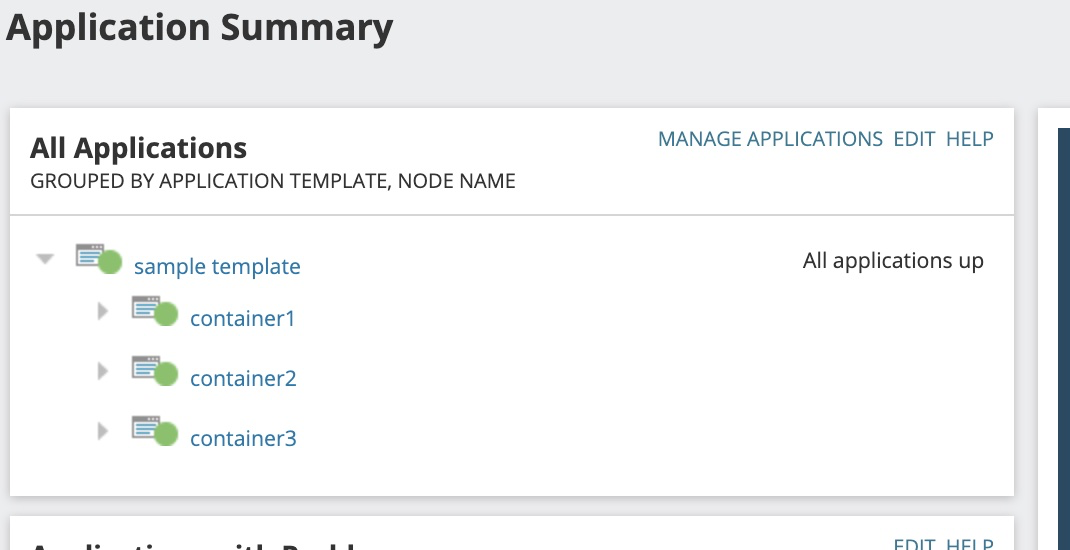This screenshot has width=1070, height=550.
Task: Click the 'All applications up' status text
Action: (893, 261)
